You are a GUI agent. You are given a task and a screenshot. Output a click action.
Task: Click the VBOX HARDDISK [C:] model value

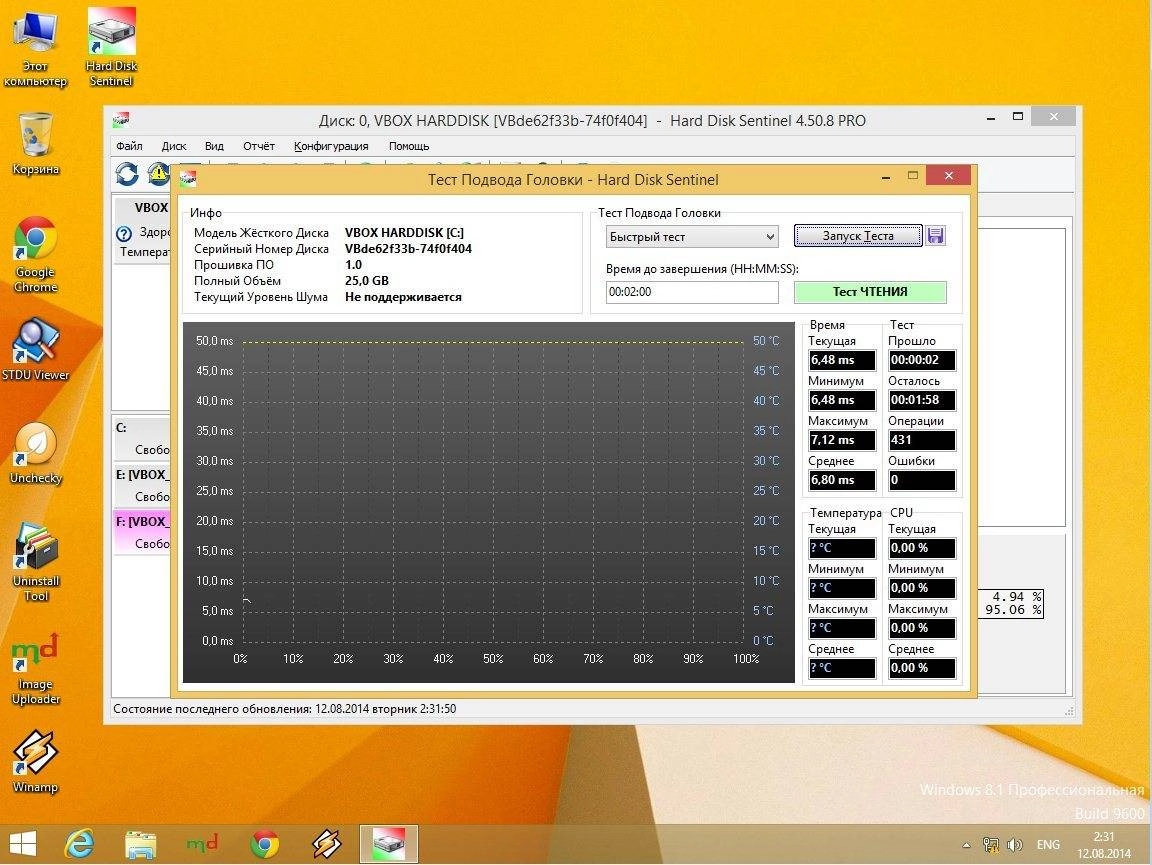[404, 233]
